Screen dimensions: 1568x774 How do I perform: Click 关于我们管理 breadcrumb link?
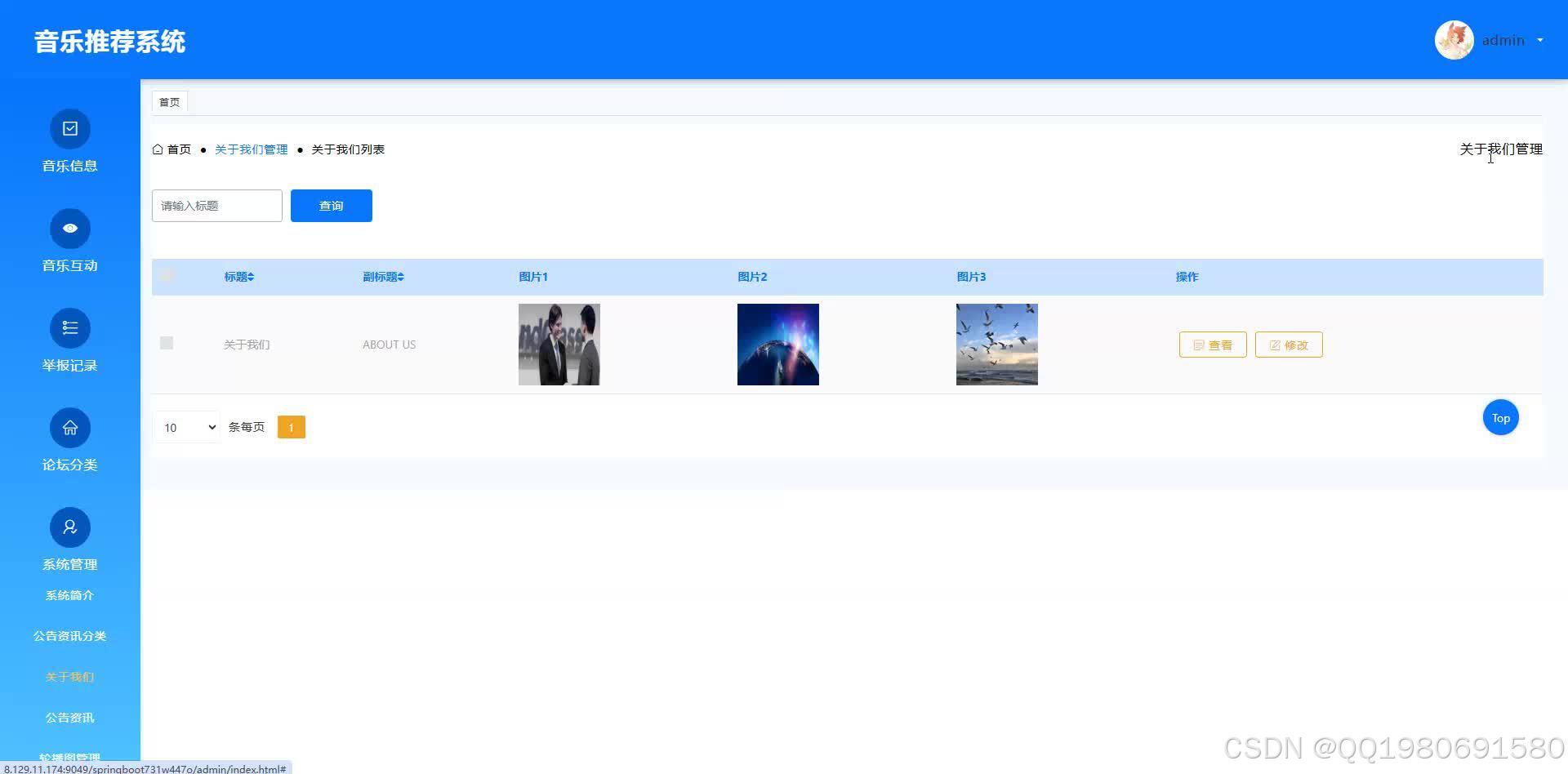click(252, 149)
